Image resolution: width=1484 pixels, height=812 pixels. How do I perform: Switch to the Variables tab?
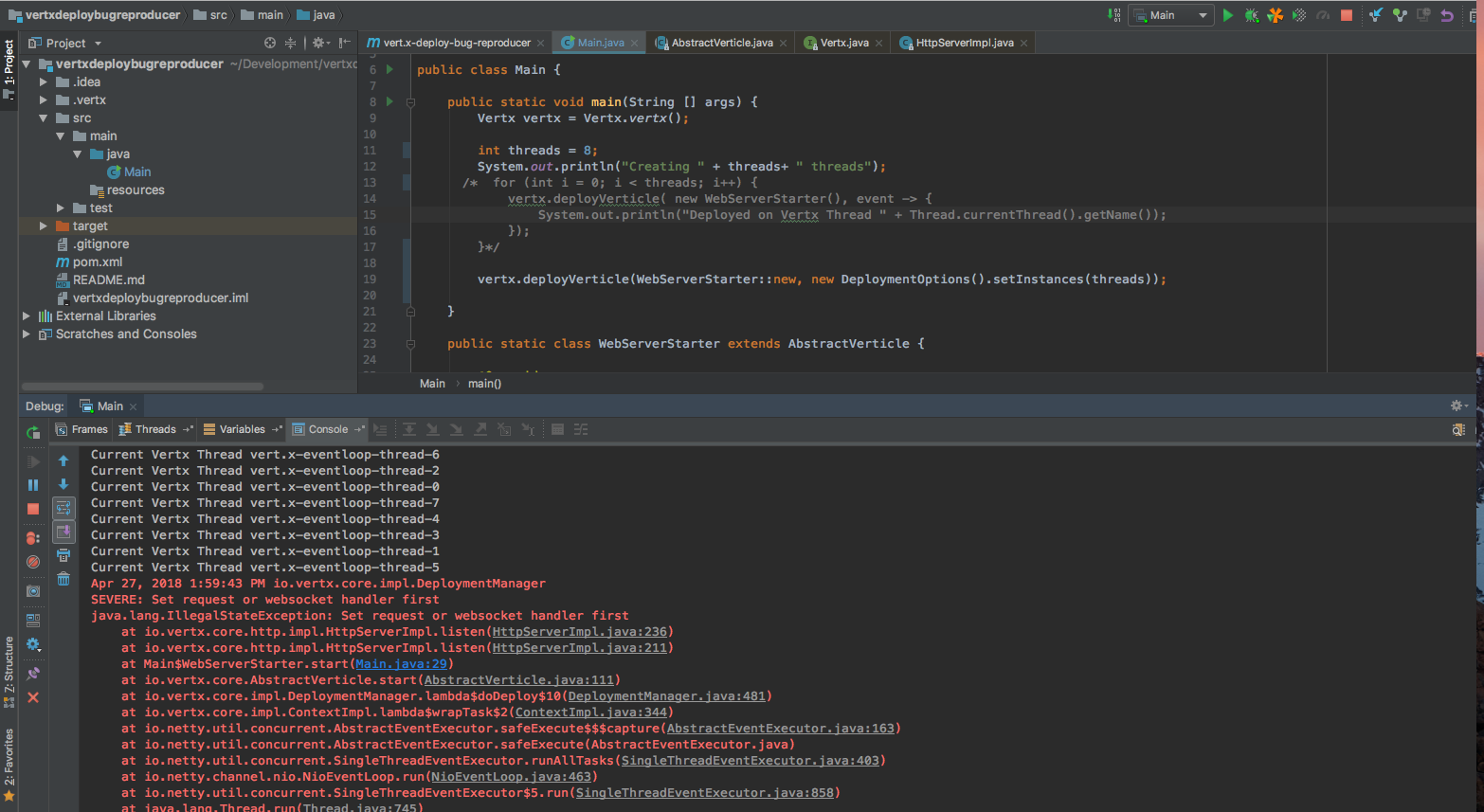coord(241,429)
